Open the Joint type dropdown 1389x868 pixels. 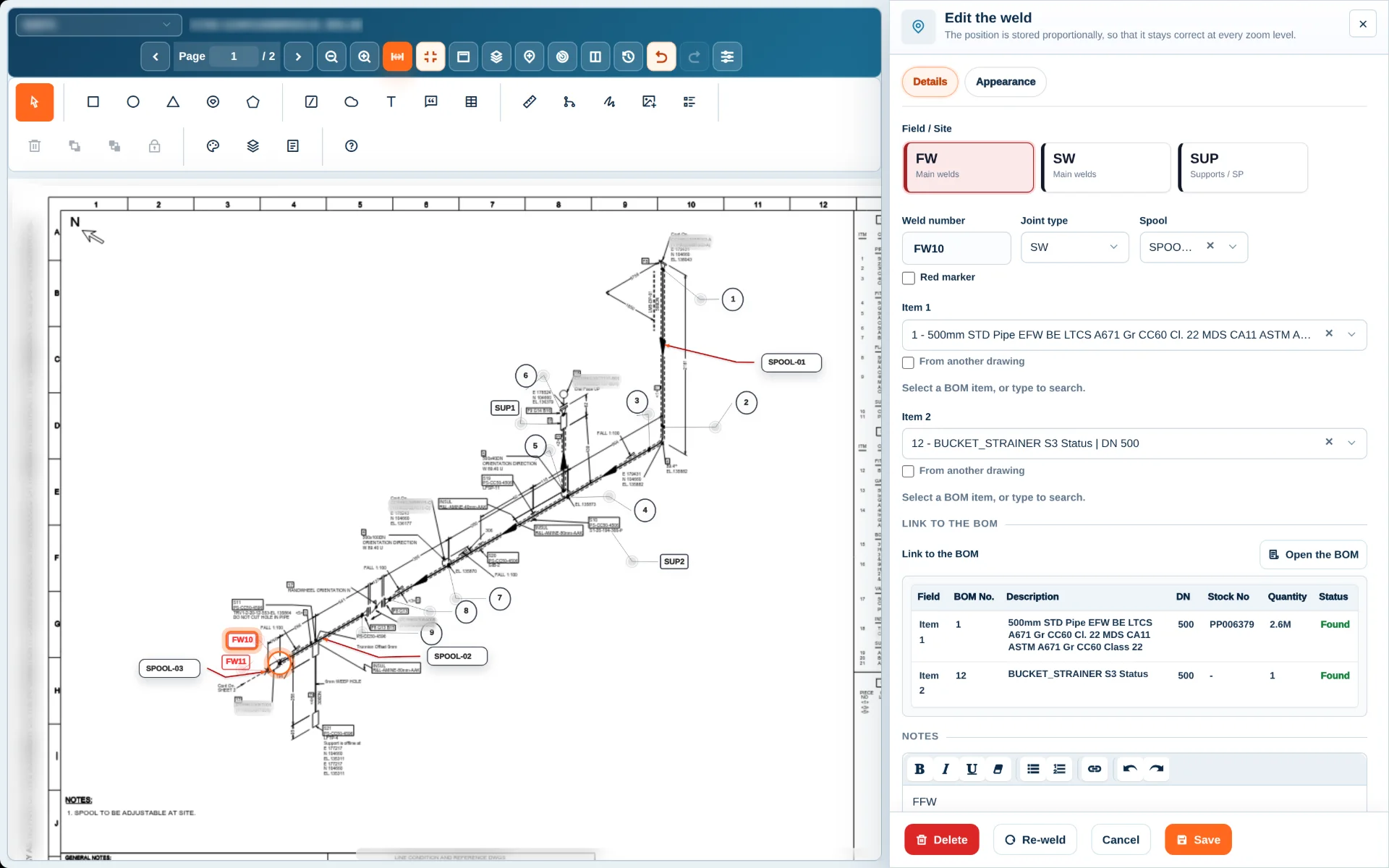[x=1074, y=247]
